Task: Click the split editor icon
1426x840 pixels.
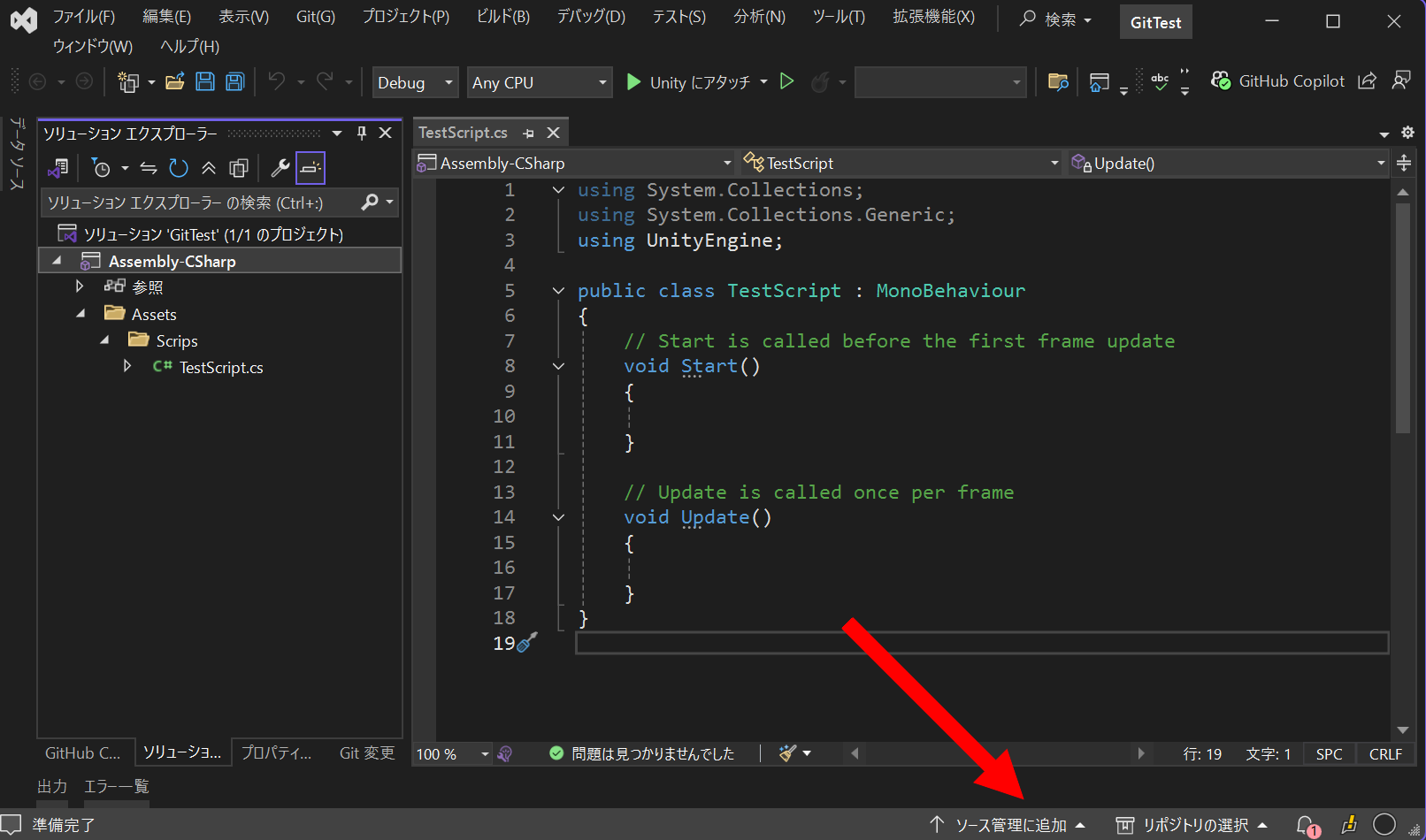Action: click(x=1404, y=163)
